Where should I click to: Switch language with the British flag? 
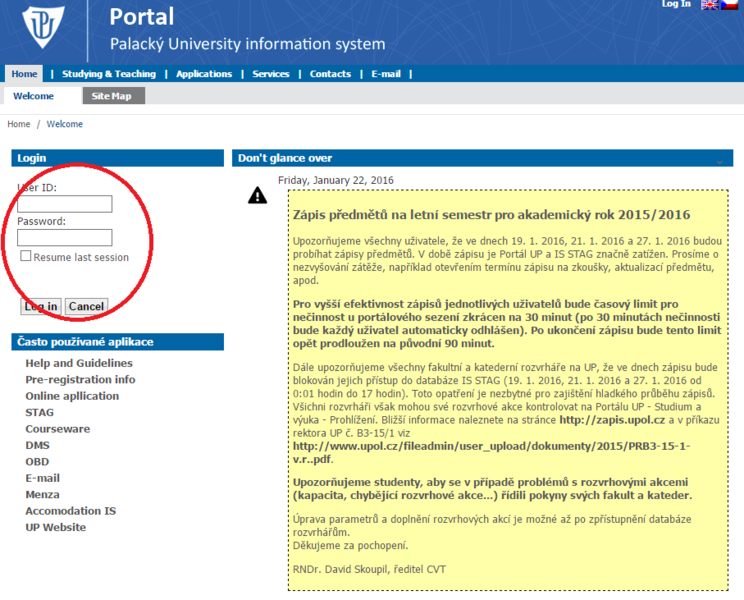point(710,5)
